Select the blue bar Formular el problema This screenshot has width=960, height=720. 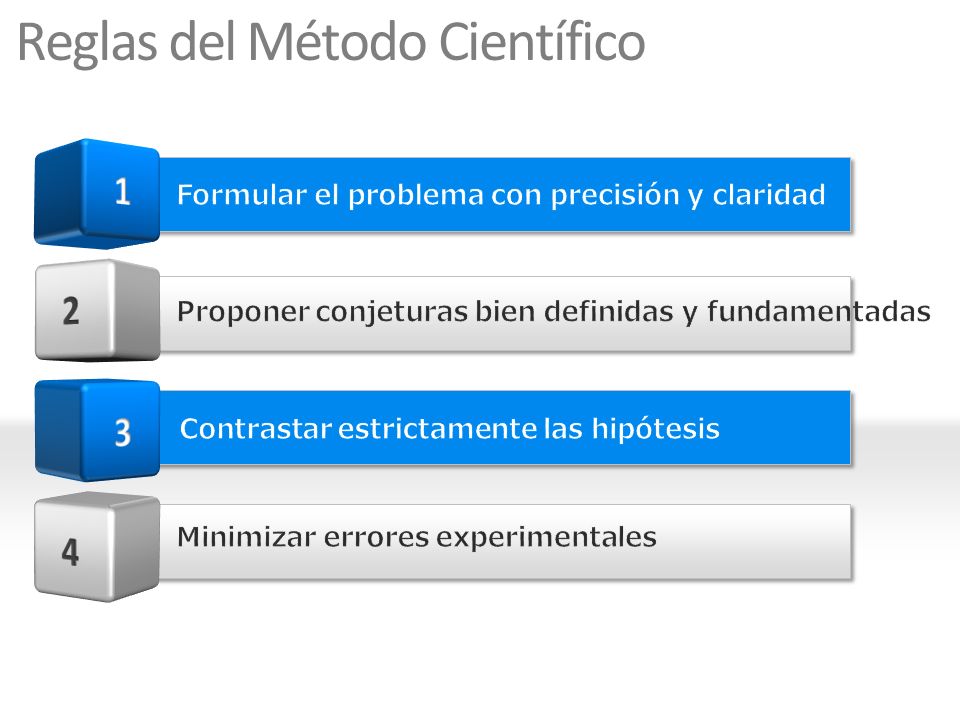coord(505,195)
